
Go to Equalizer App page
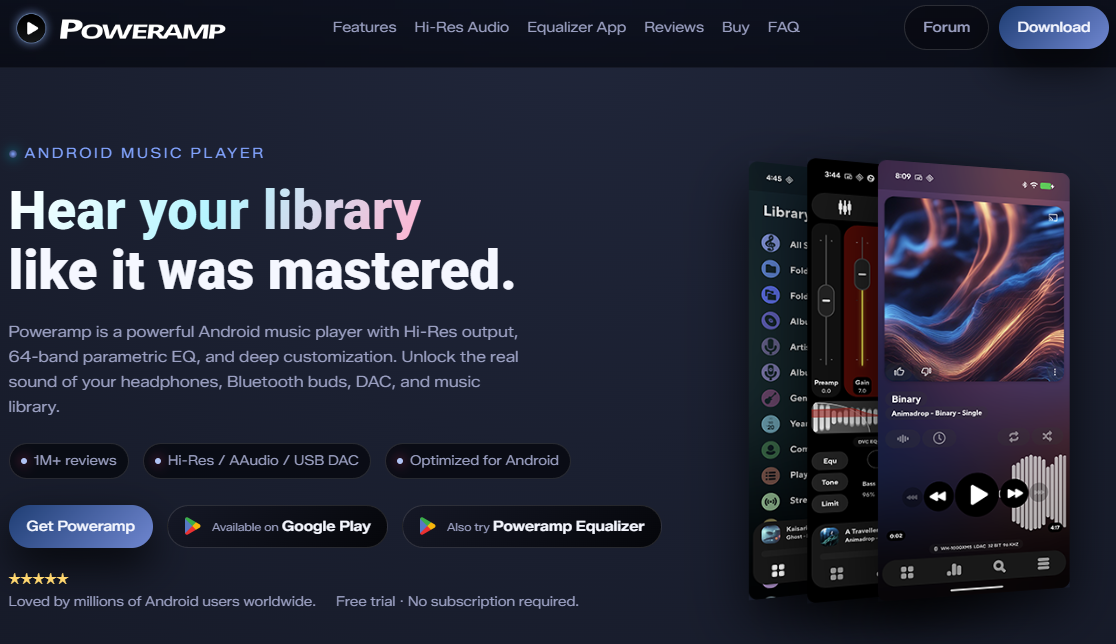(577, 27)
